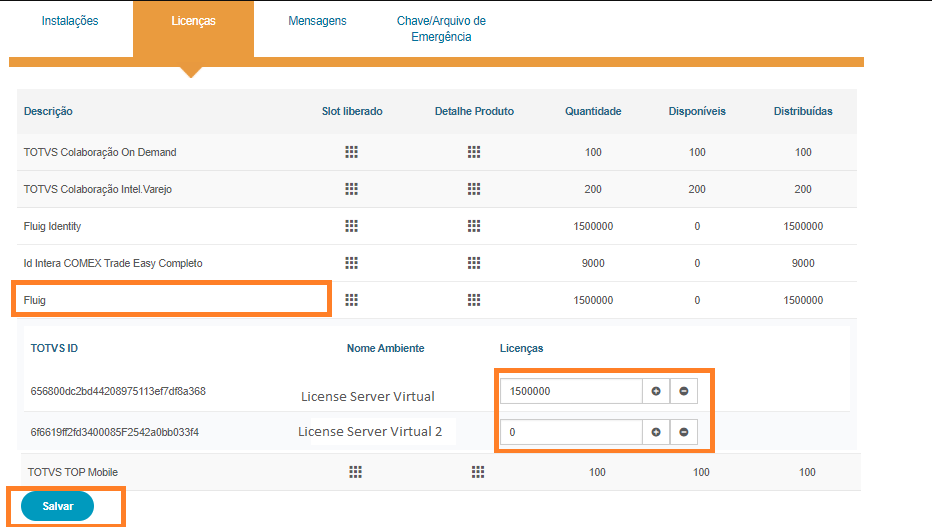932x527 pixels.
Task: Open Detalhe Produto grid for Fluig row
Action: coord(474,300)
